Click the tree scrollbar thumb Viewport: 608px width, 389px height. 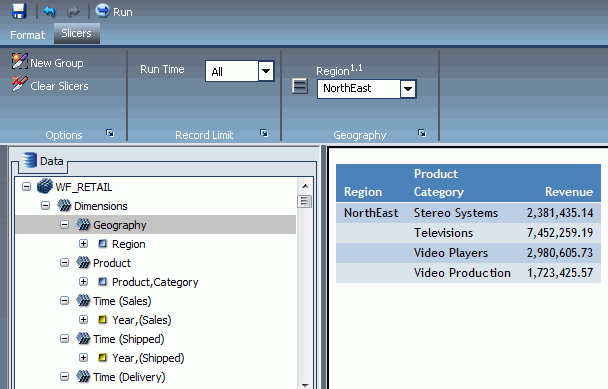click(x=304, y=201)
